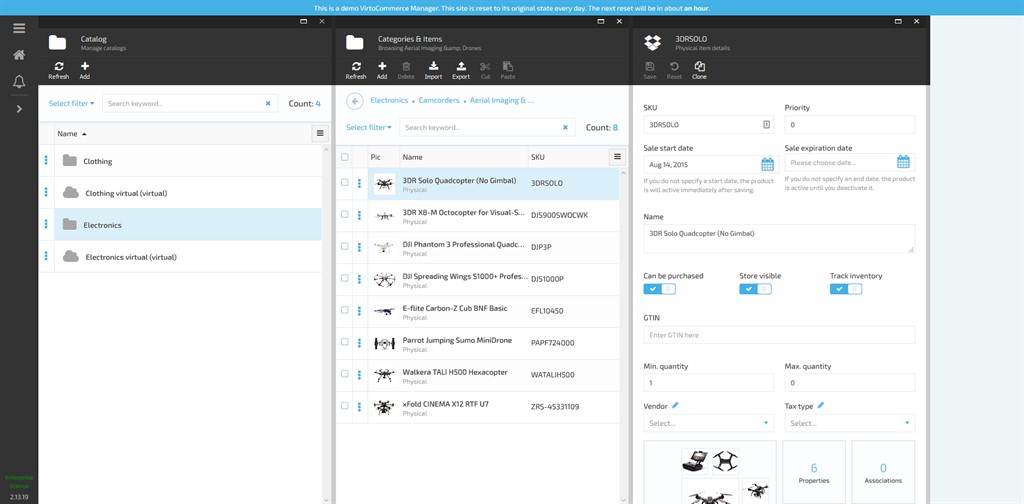This screenshot has width=1024, height=504.
Task: Check the 3DR X8-M Octocopter row
Action: tap(345, 215)
